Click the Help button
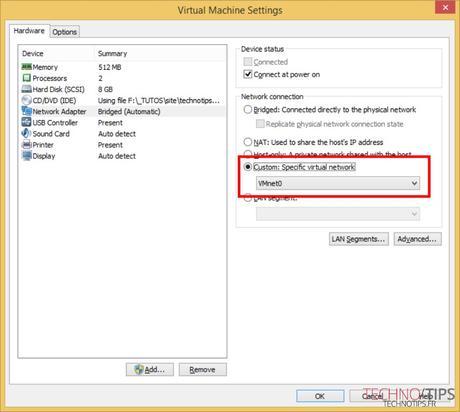The width and height of the screenshot is (460, 412). (x=426, y=396)
